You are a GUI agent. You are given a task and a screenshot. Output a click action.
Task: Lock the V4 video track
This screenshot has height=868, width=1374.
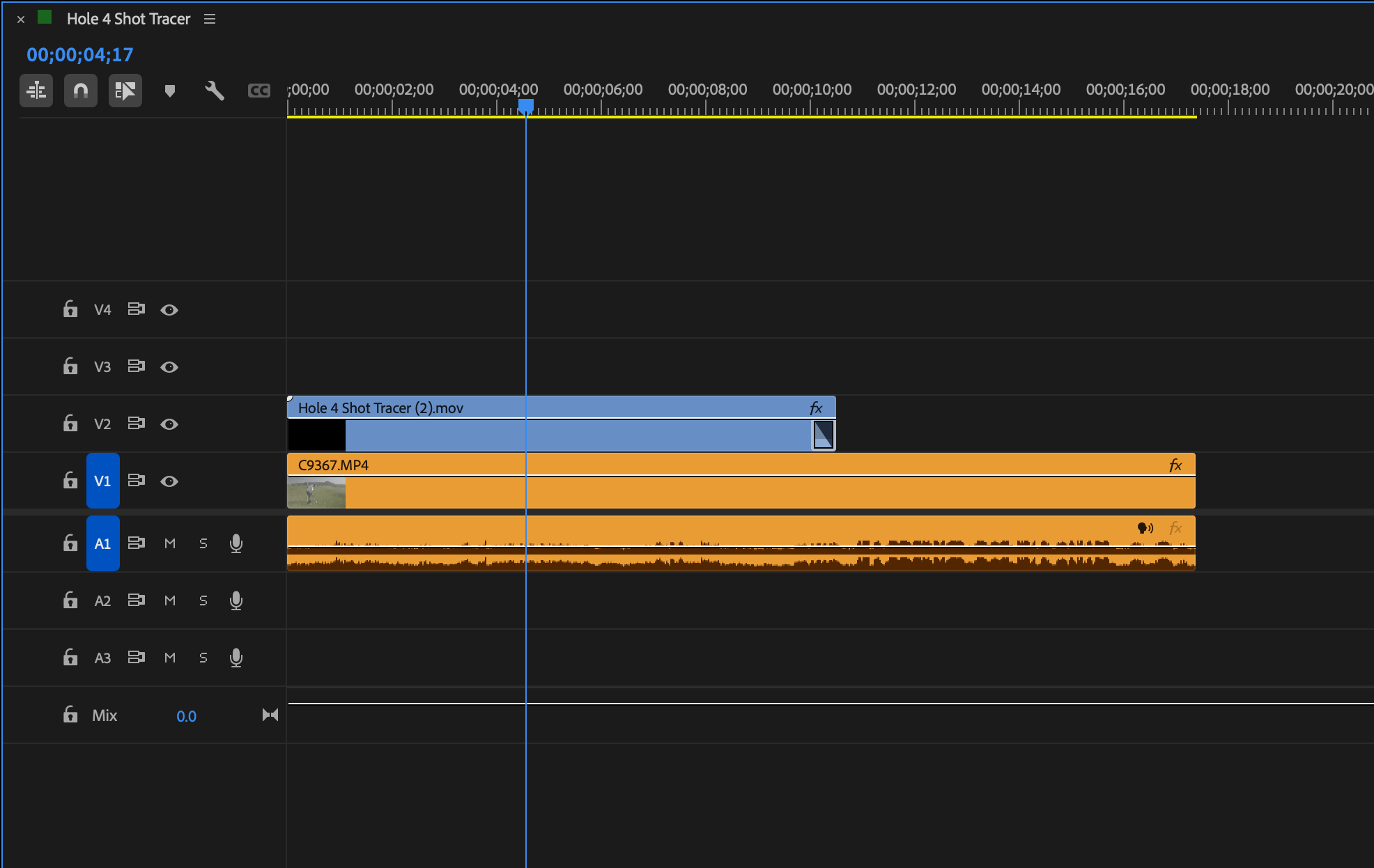pos(70,309)
